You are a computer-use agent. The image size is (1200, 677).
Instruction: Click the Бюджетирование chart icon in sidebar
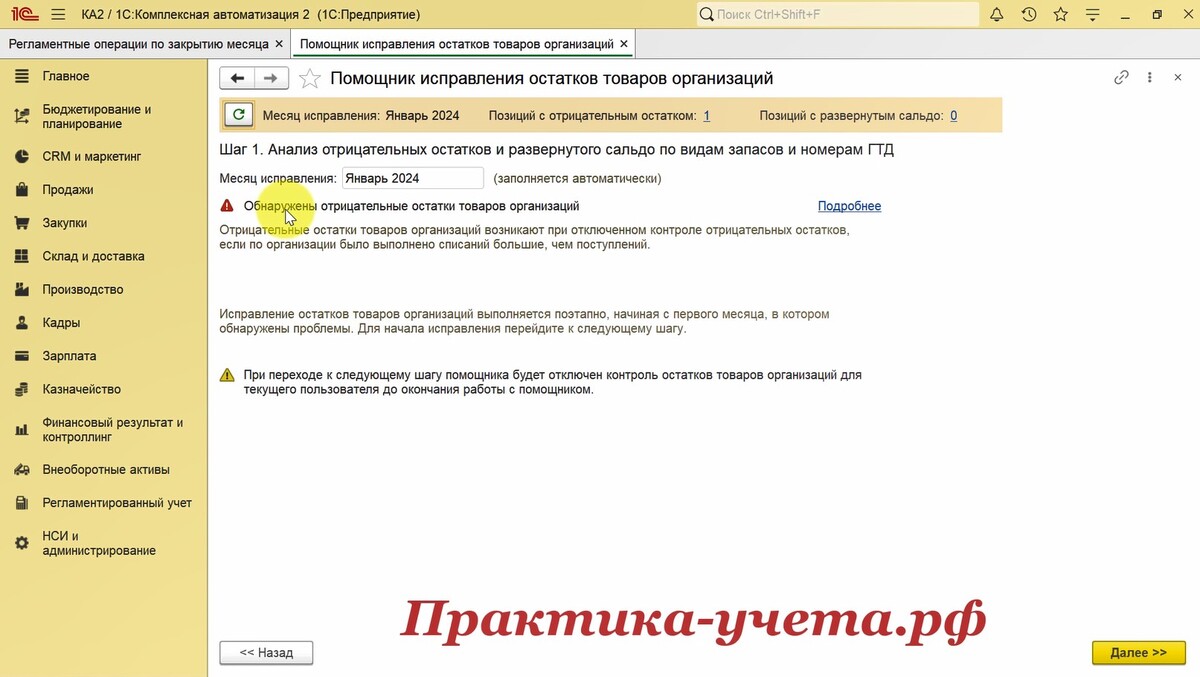pos(21,117)
